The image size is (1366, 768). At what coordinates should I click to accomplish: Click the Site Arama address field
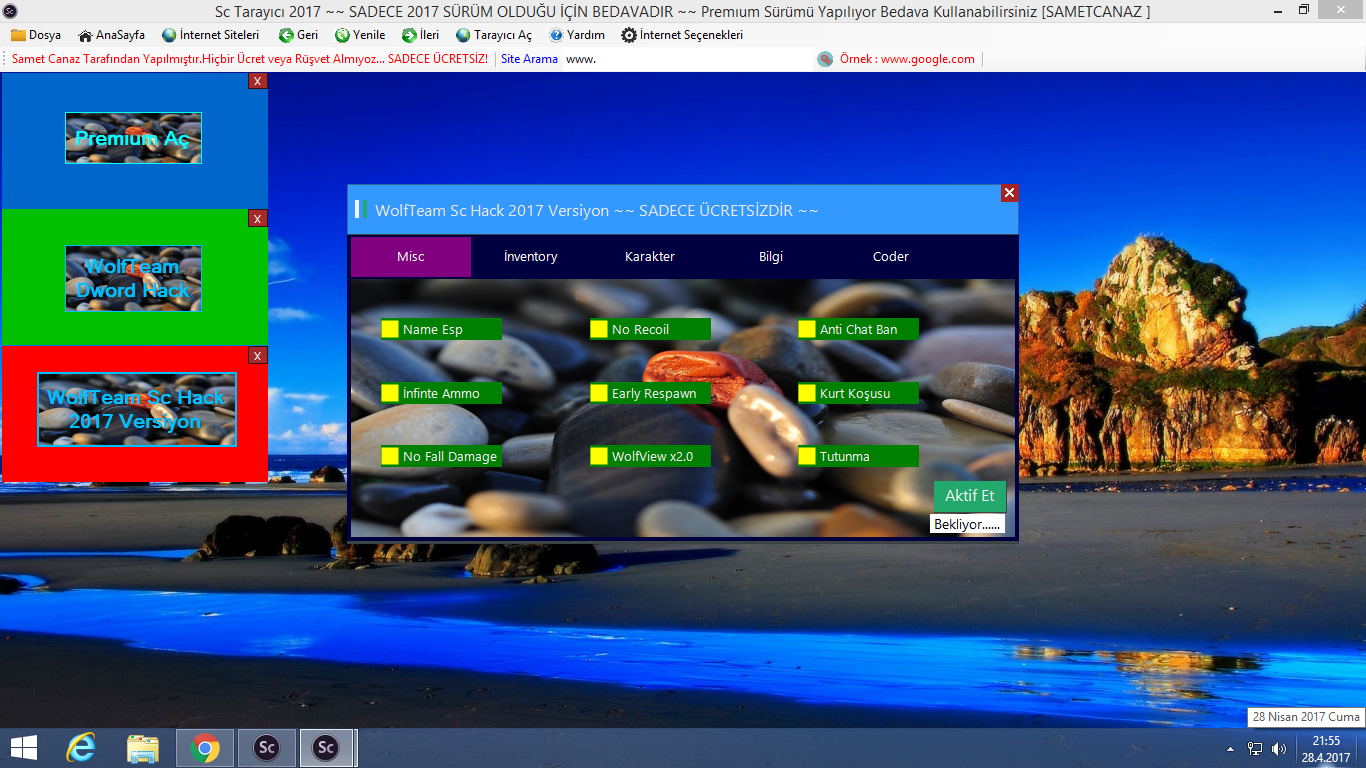tap(687, 59)
